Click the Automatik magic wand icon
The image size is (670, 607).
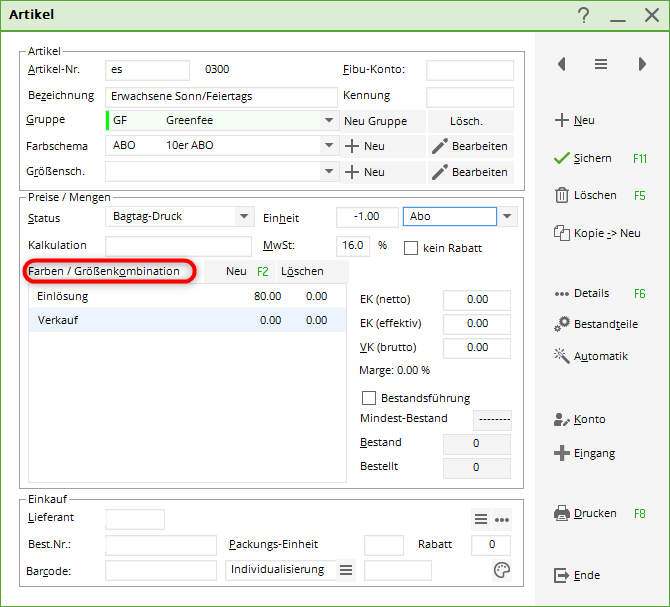pyautogui.click(x=561, y=356)
